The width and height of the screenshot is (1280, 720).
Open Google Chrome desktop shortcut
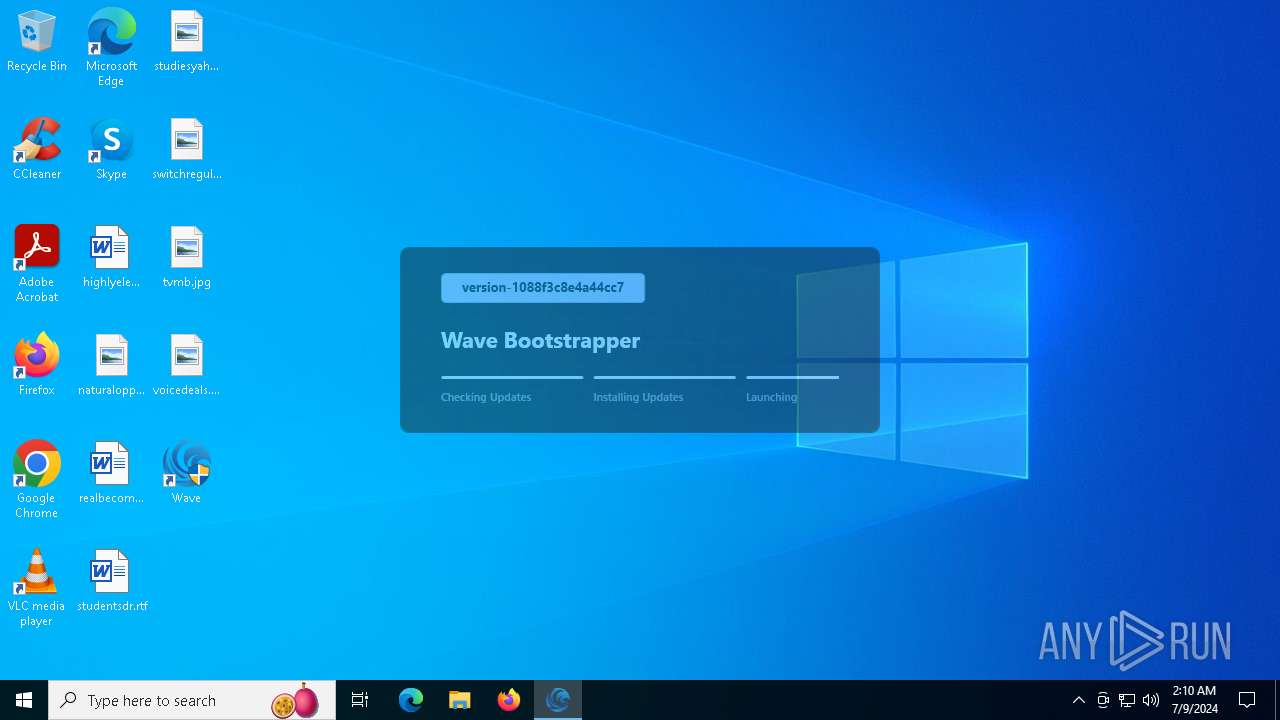37,479
